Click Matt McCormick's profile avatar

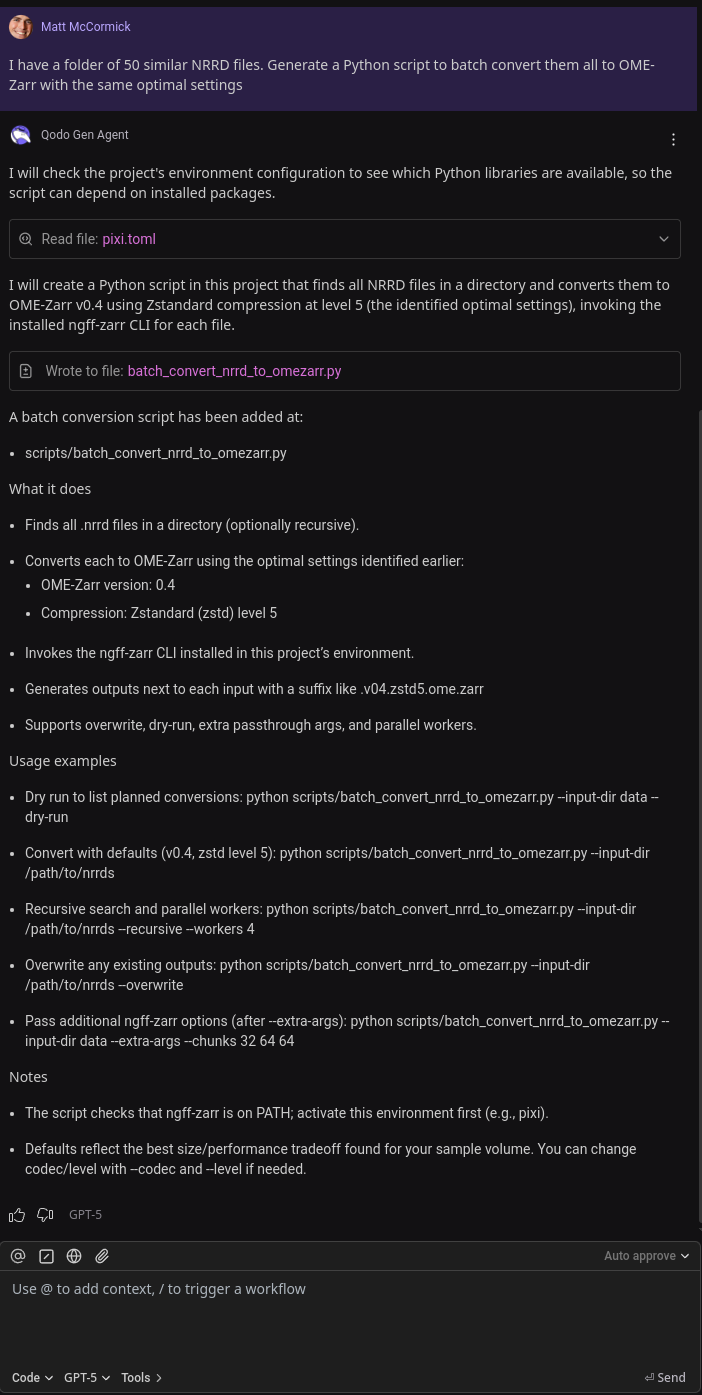pyautogui.click(x=20, y=27)
